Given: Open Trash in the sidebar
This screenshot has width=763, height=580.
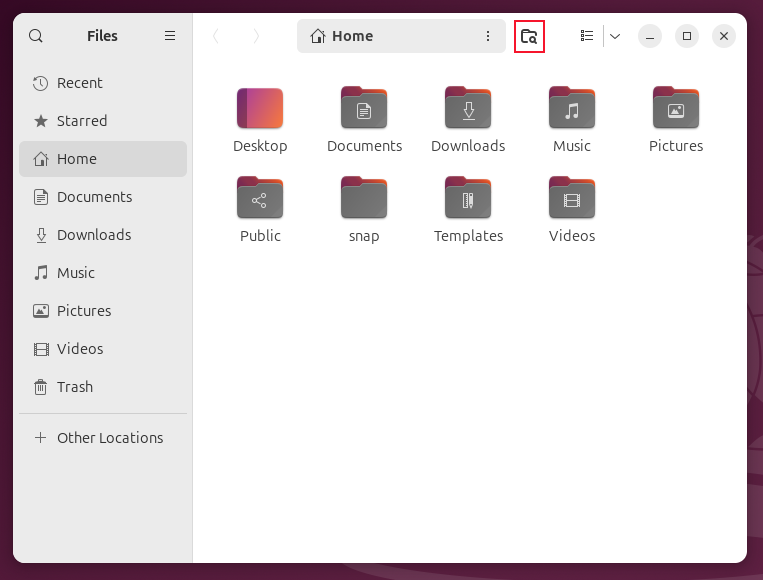Looking at the screenshot, I should coord(103,387).
